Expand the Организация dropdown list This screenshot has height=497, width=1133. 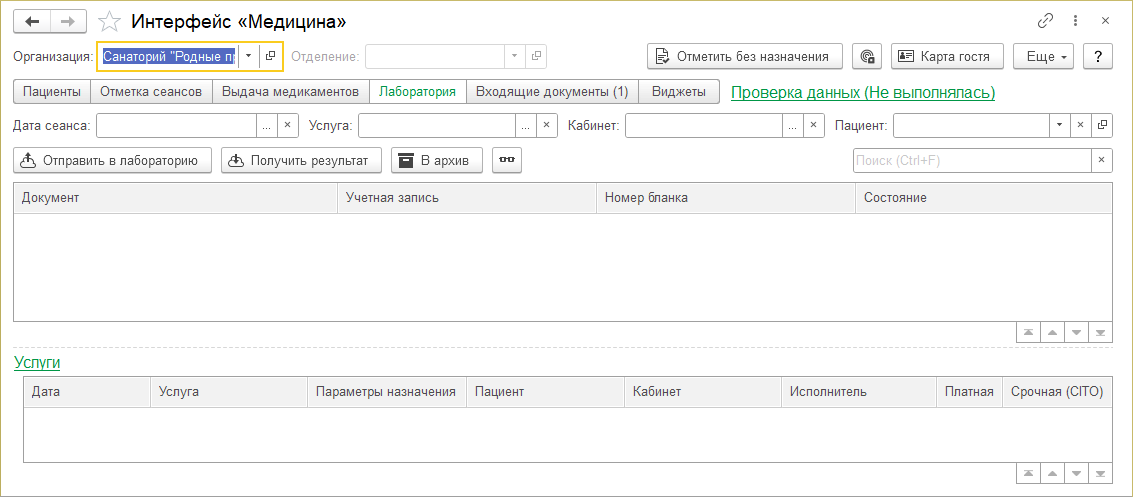pos(249,56)
